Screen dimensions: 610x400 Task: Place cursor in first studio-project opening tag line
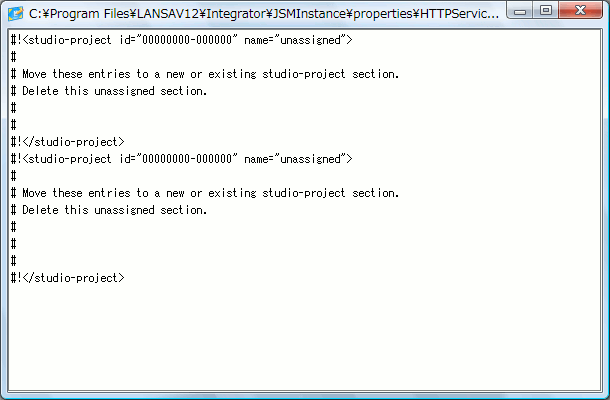(x=181, y=40)
